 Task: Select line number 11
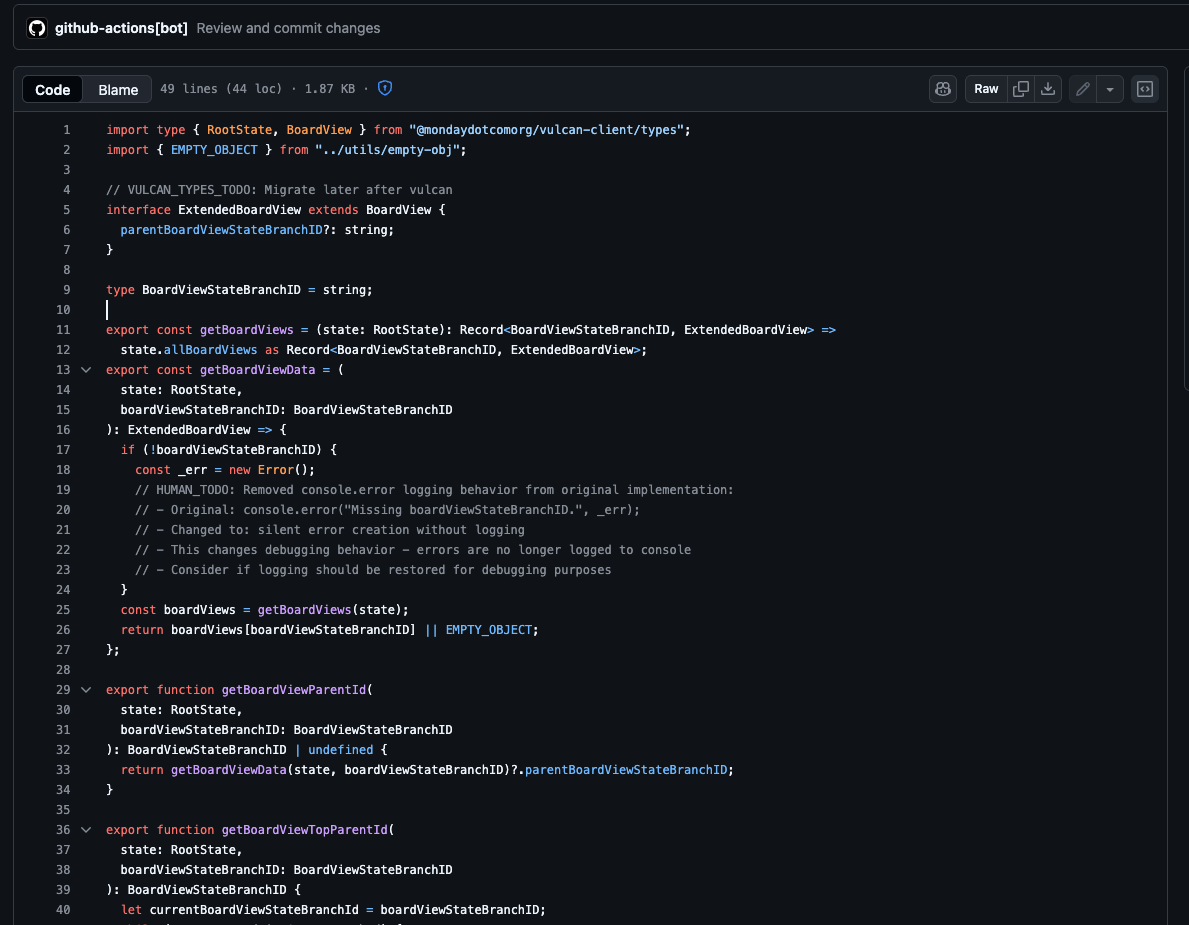pyautogui.click(x=63, y=330)
